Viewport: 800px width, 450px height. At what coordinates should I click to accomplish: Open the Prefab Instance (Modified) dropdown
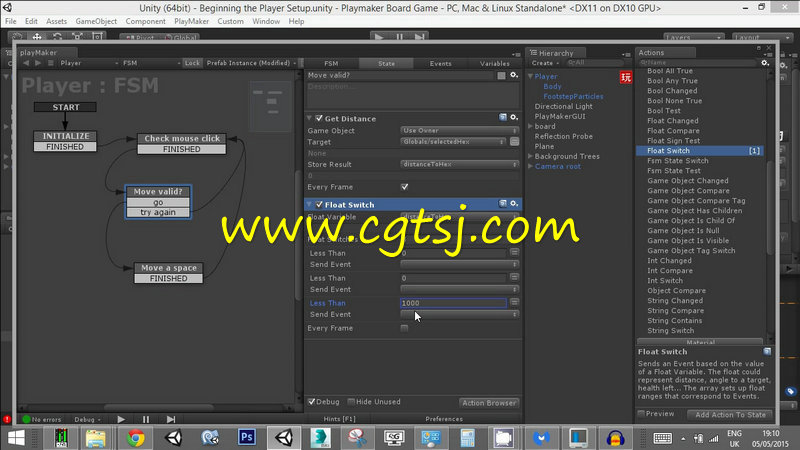click(x=251, y=63)
